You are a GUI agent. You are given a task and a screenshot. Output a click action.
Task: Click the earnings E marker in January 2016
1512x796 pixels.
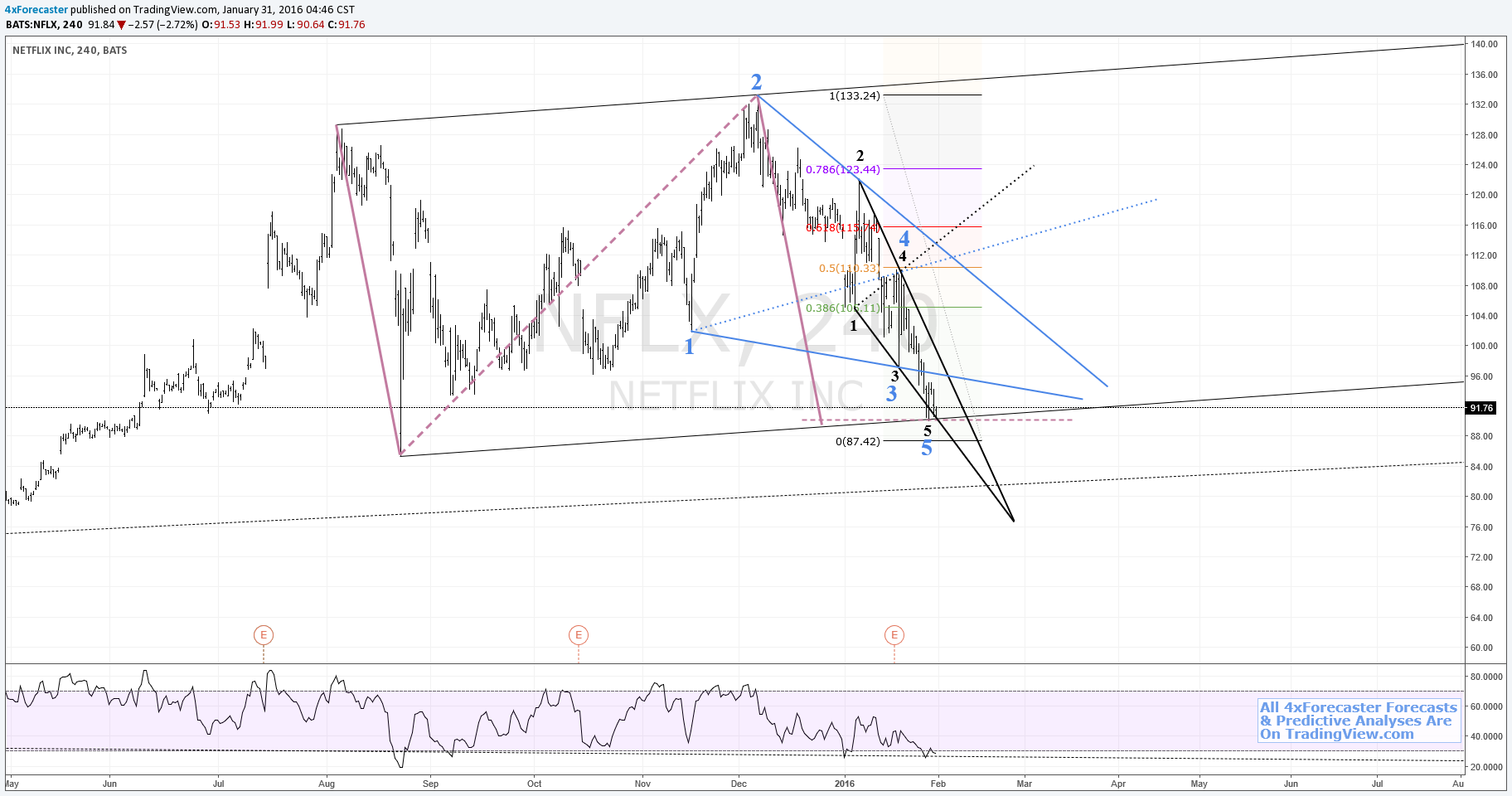coord(894,635)
